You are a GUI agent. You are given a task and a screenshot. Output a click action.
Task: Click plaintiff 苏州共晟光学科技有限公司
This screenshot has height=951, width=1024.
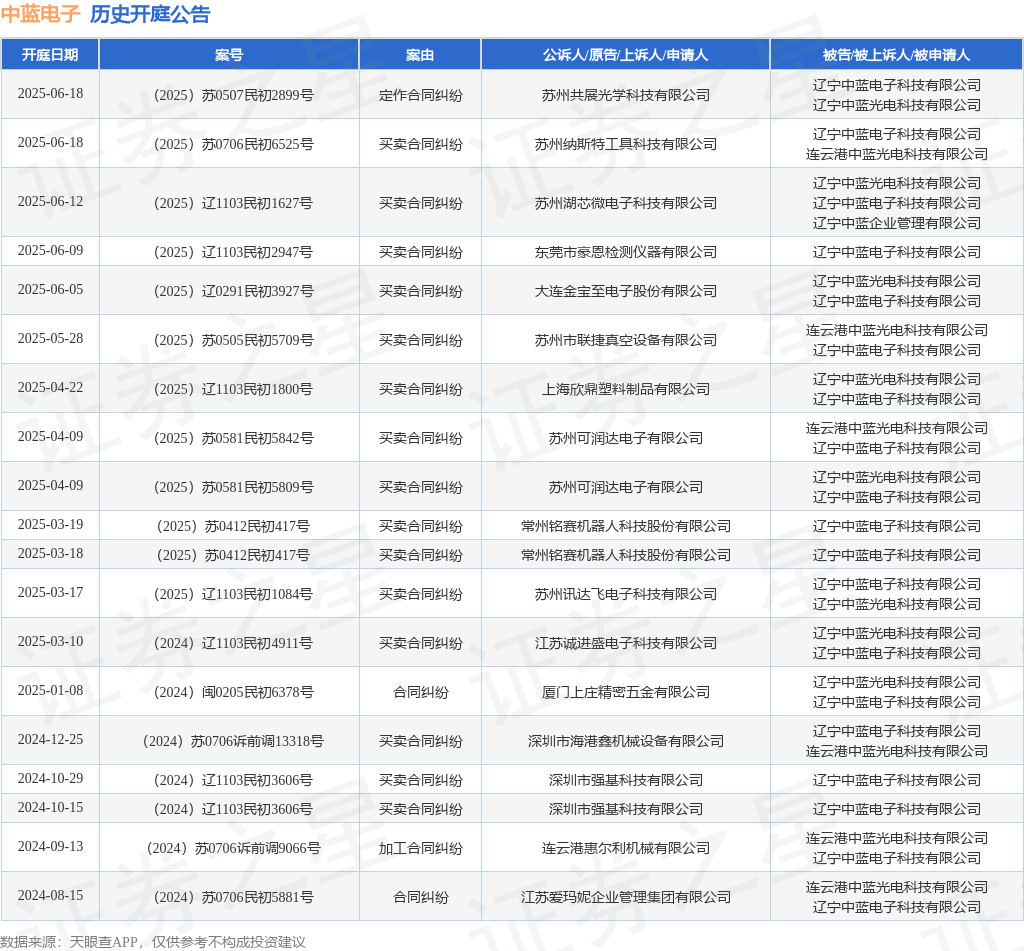(x=625, y=95)
